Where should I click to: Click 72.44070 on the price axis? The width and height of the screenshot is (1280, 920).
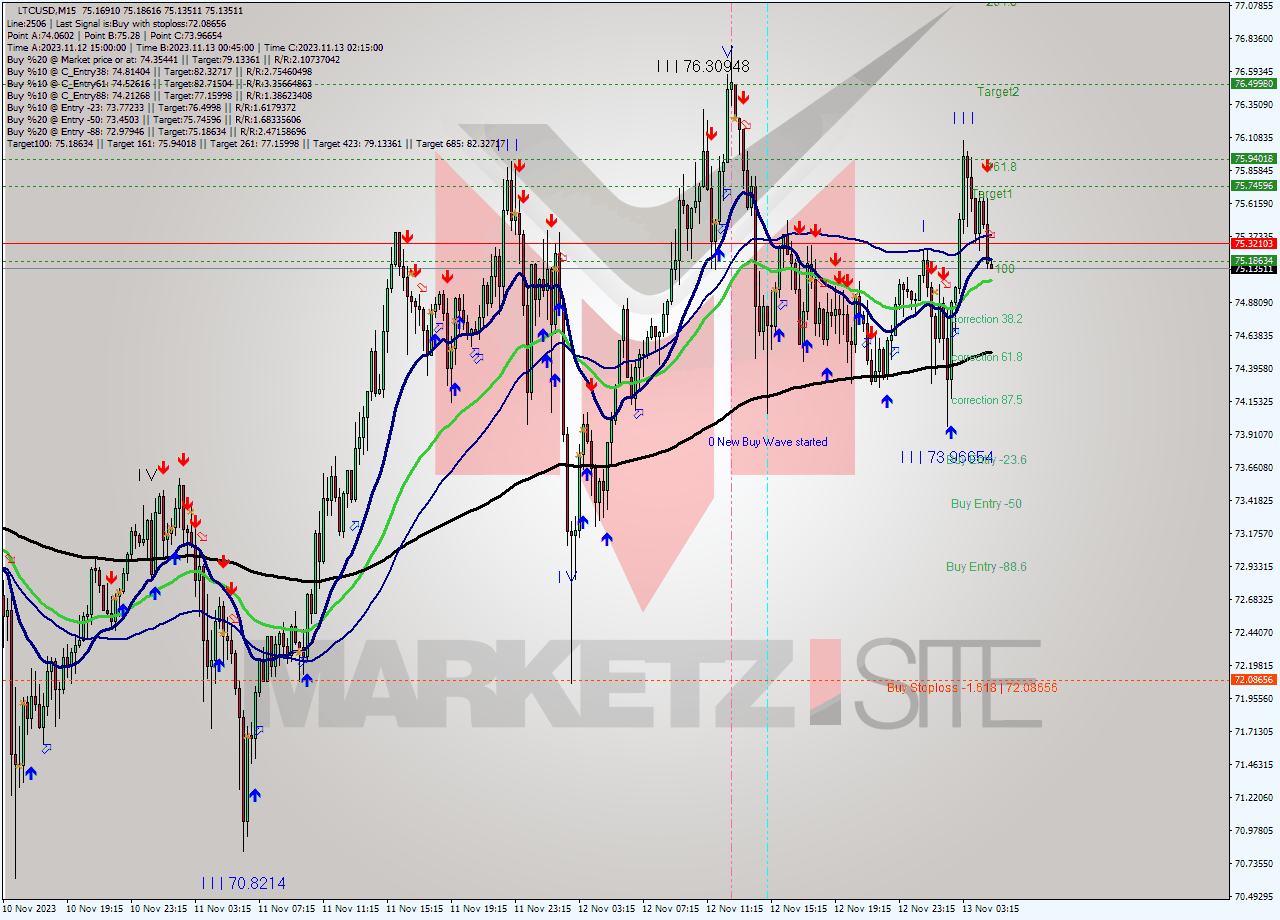pos(1254,633)
